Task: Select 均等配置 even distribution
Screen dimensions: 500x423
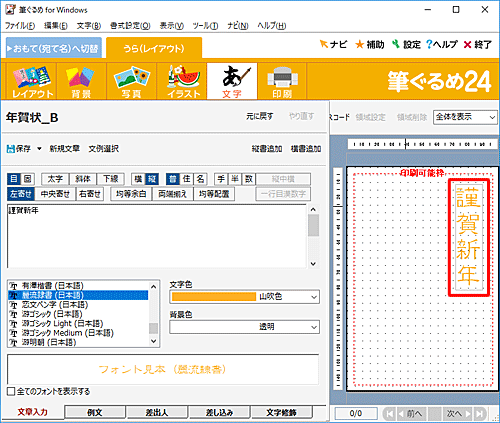Action: point(214,194)
